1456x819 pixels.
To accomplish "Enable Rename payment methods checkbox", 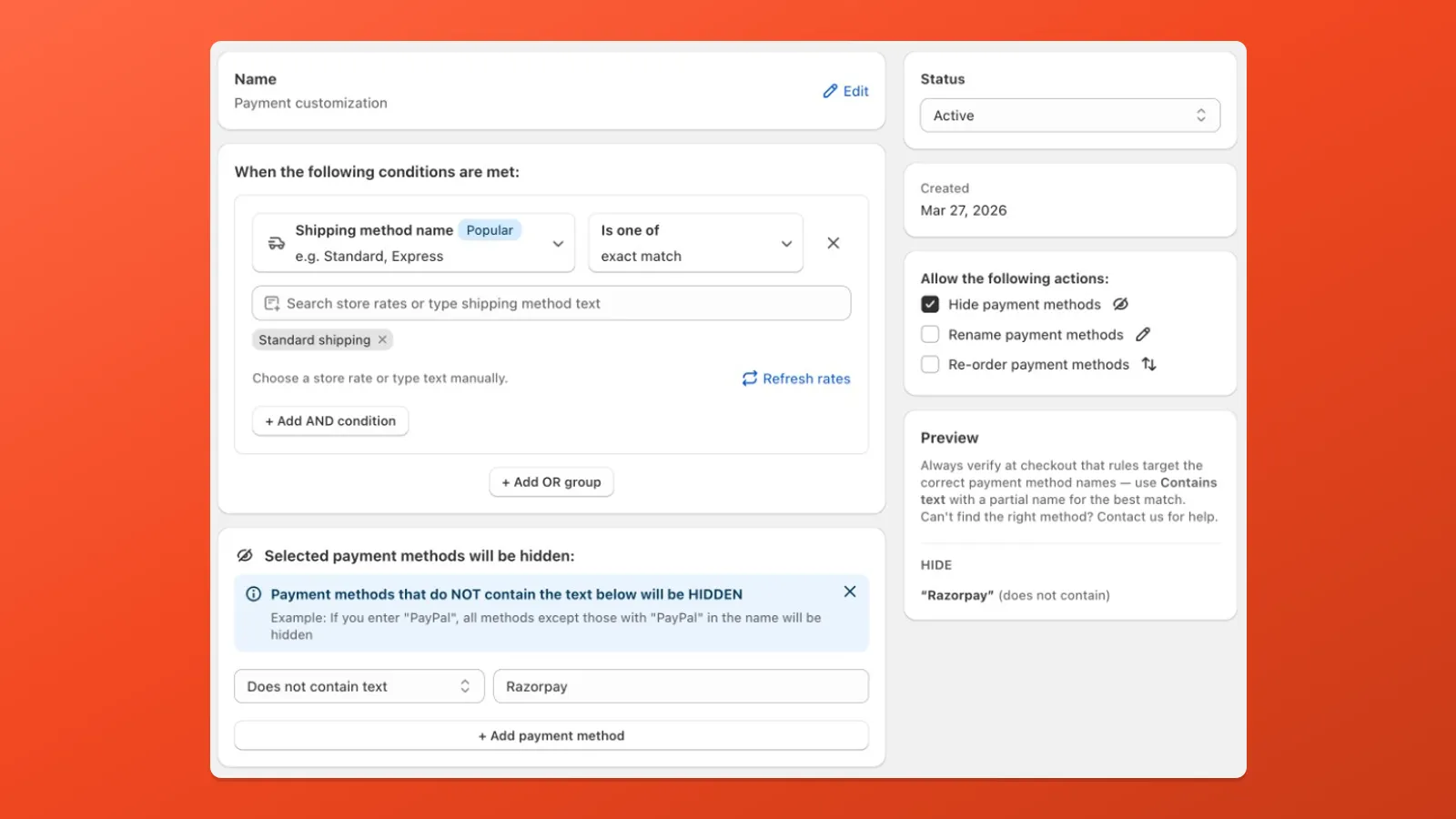I will click(930, 334).
